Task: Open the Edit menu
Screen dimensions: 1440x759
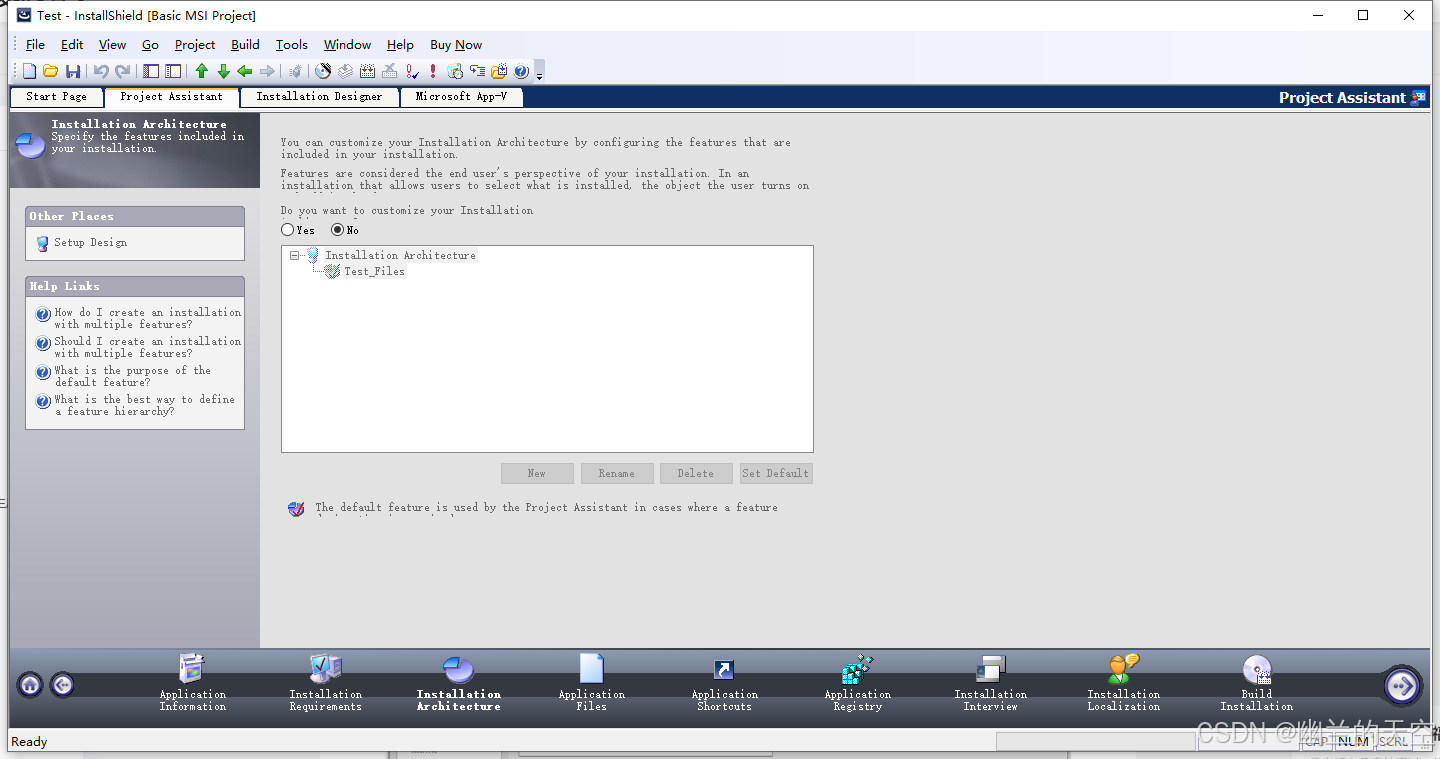Action: click(x=72, y=45)
